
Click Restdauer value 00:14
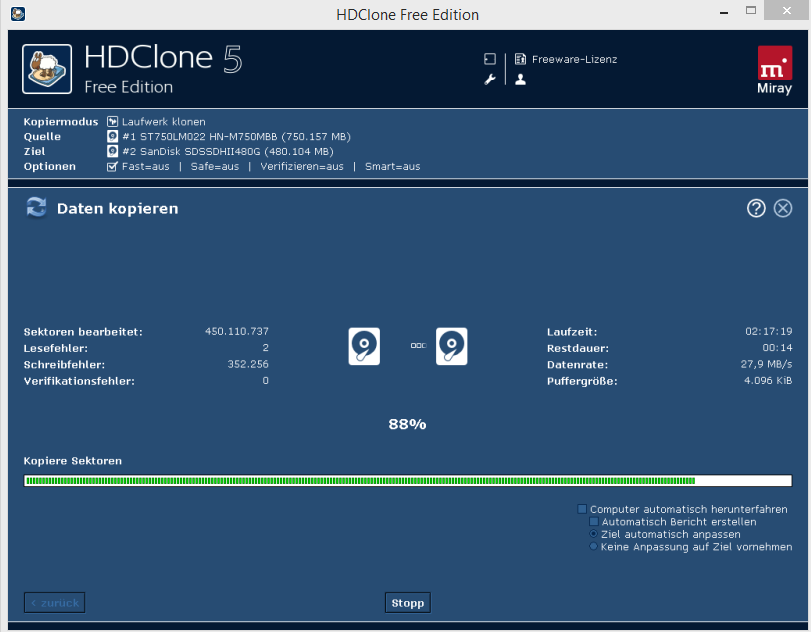[x=777, y=348]
